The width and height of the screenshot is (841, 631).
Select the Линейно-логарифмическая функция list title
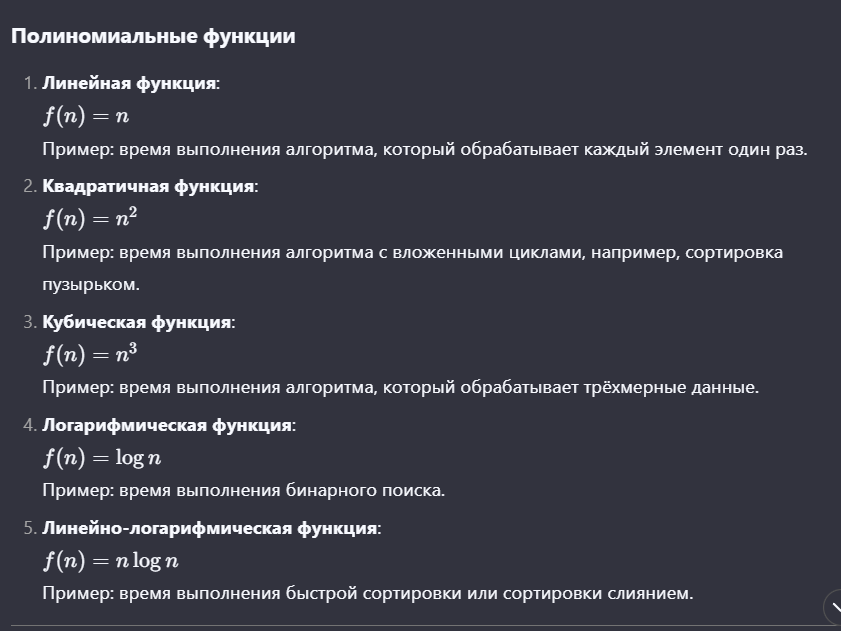tap(211, 528)
